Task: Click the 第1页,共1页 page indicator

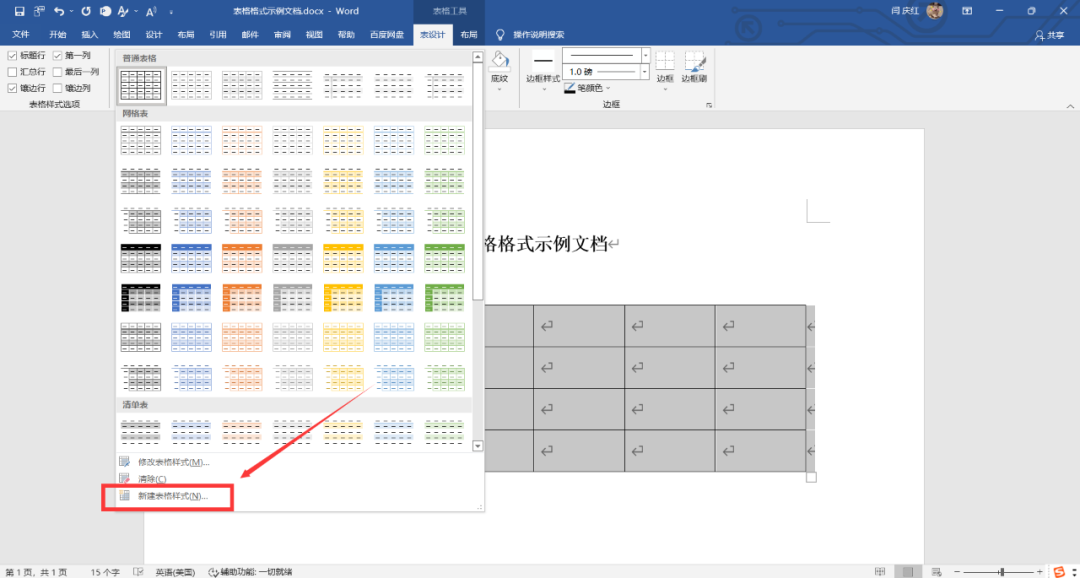Action: [37, 572]
